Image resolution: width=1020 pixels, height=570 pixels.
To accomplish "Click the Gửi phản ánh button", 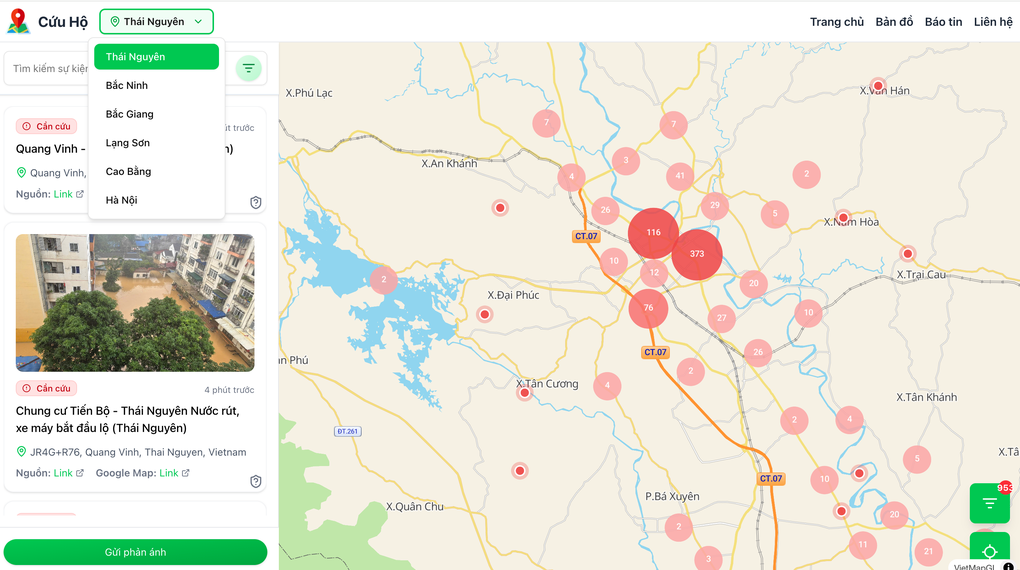I will [x=135, y=552].
